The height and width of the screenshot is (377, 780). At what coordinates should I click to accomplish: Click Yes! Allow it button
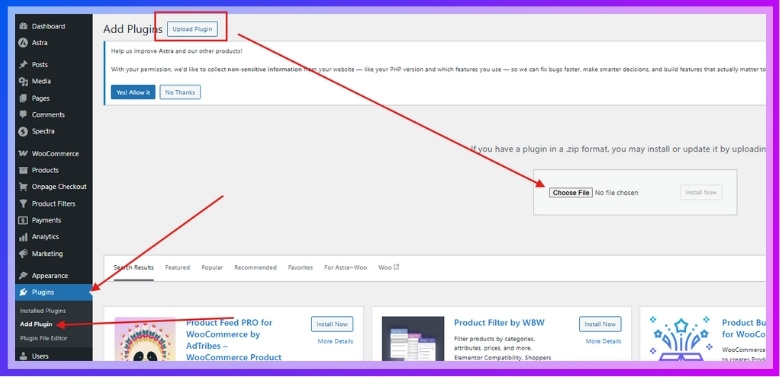(x=133, y=93)
